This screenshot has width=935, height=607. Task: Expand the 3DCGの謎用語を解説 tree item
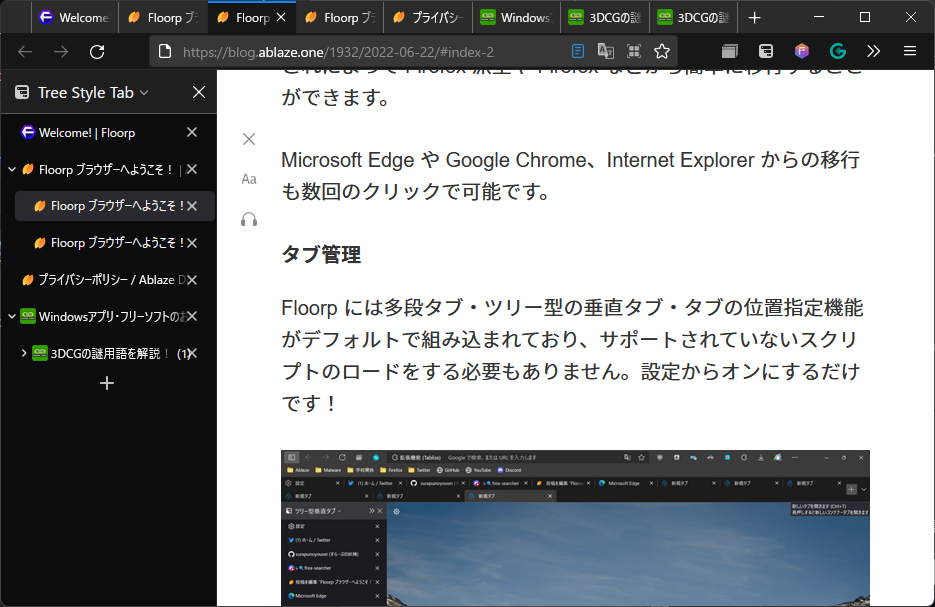click(x=24, y=352)
